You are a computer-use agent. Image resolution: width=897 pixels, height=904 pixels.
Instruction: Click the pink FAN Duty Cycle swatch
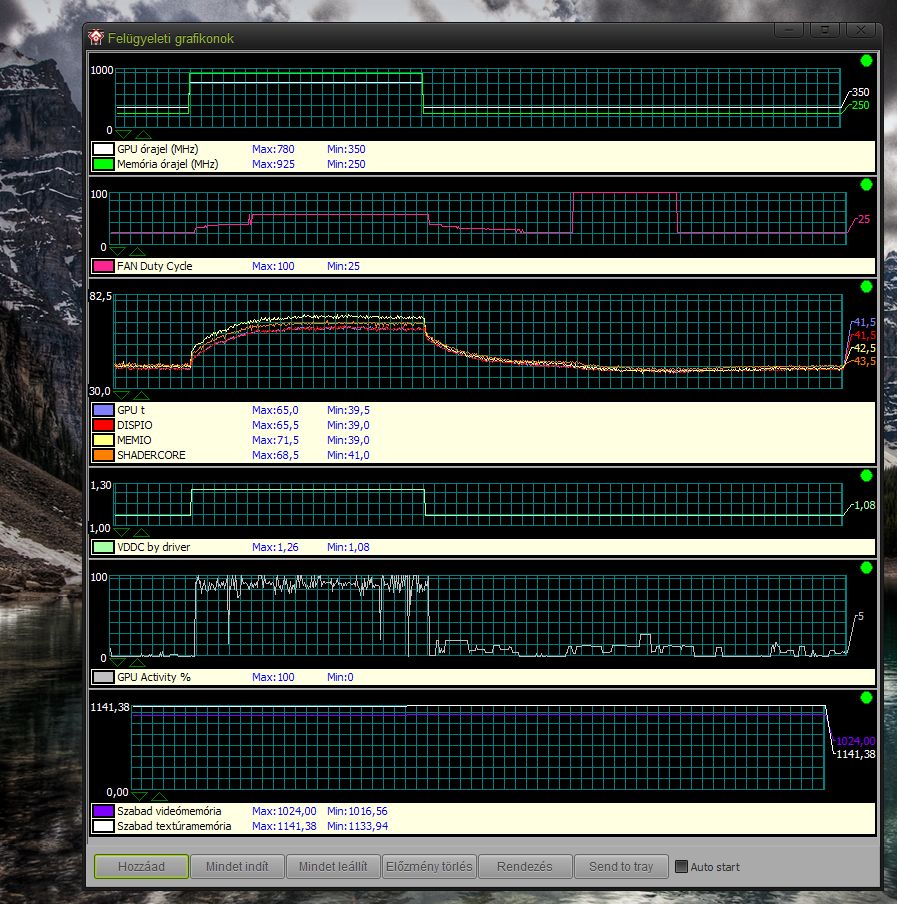103,266
